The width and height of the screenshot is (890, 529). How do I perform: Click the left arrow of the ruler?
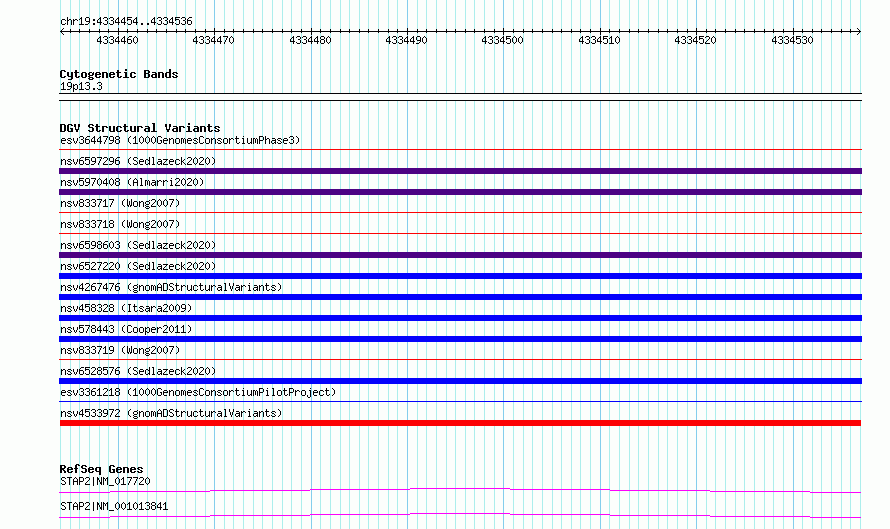coord(62,31)
